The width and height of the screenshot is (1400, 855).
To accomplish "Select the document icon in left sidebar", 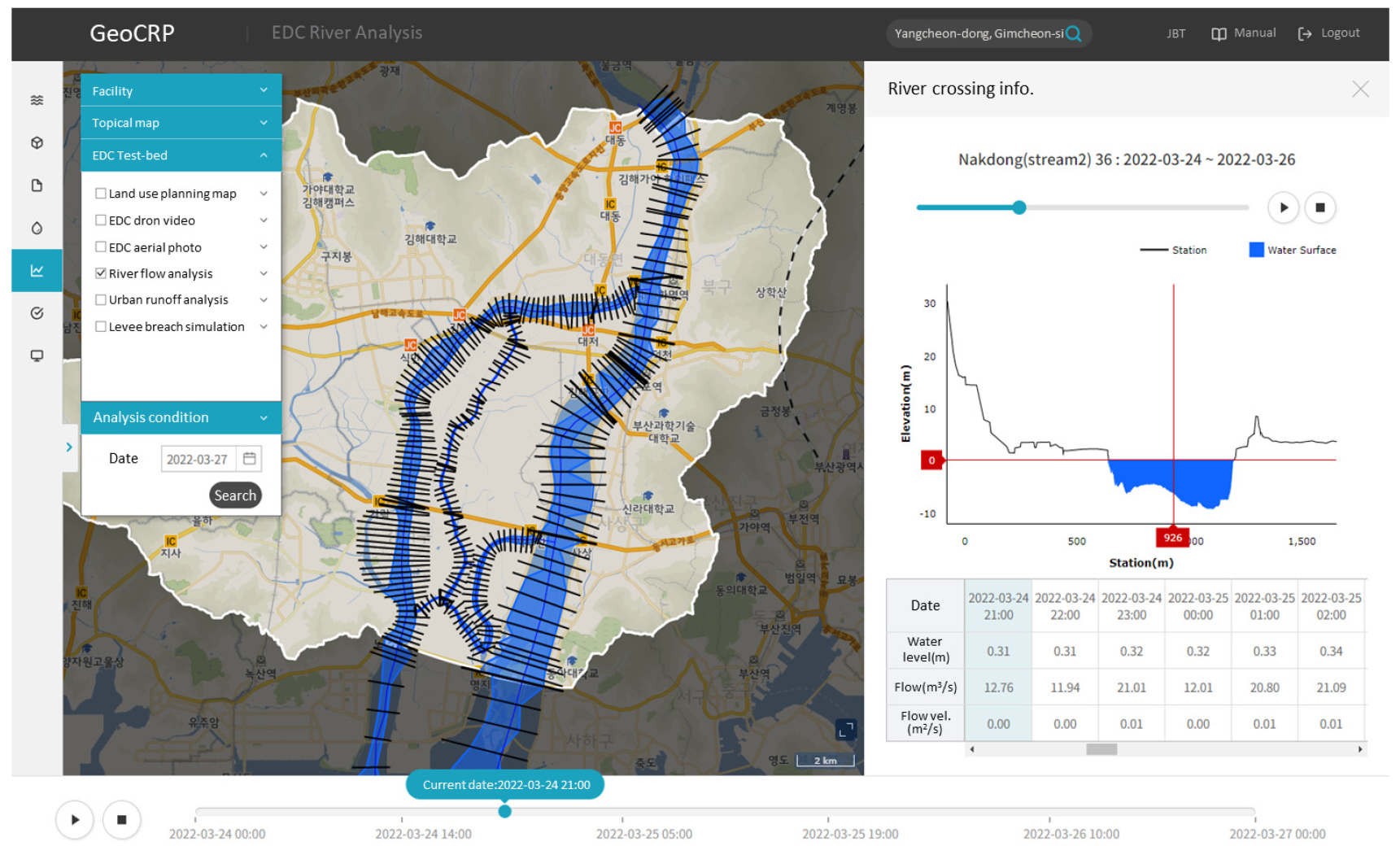I will [37, 185].
